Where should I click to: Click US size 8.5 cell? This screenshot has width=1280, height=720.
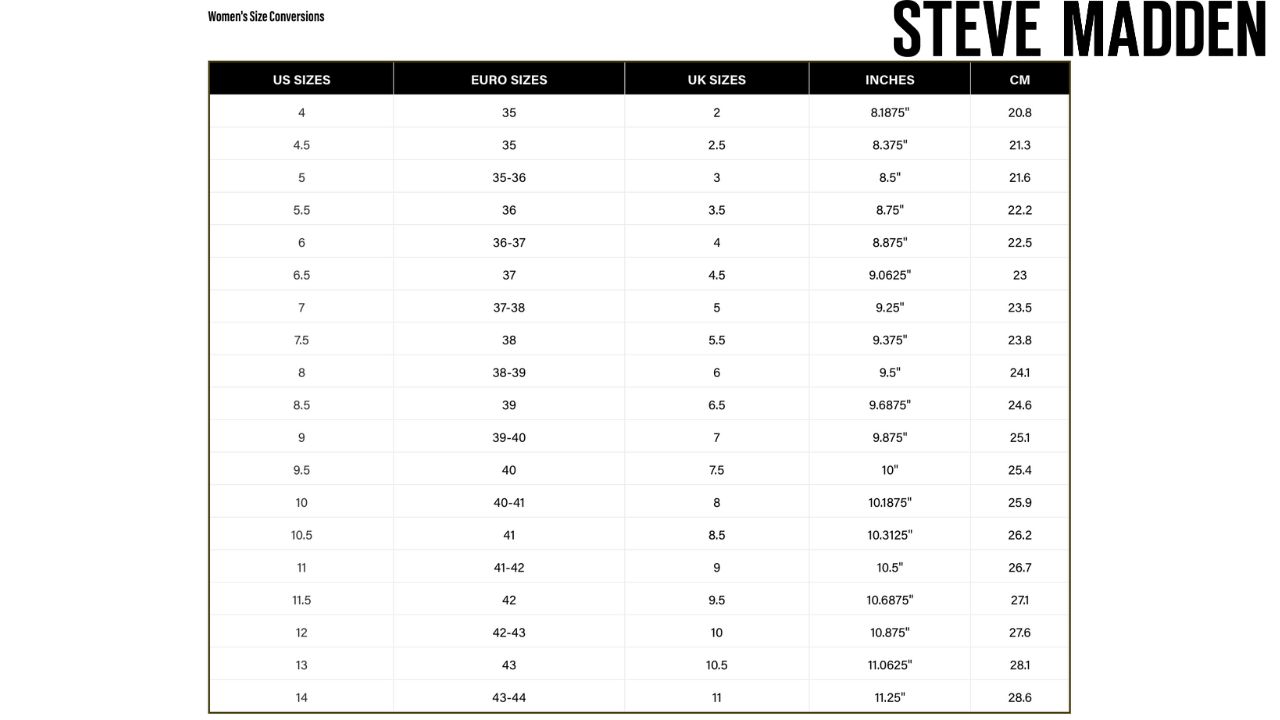(301, 405)
